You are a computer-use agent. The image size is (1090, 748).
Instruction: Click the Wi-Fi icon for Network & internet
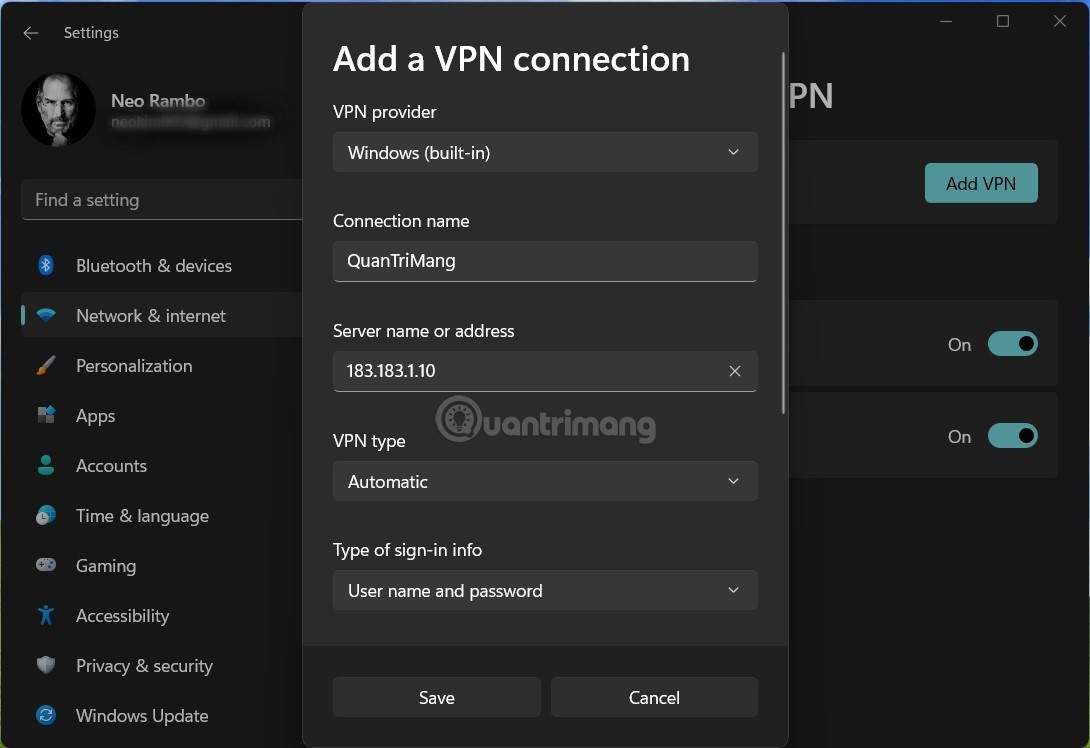pos(46,315)
